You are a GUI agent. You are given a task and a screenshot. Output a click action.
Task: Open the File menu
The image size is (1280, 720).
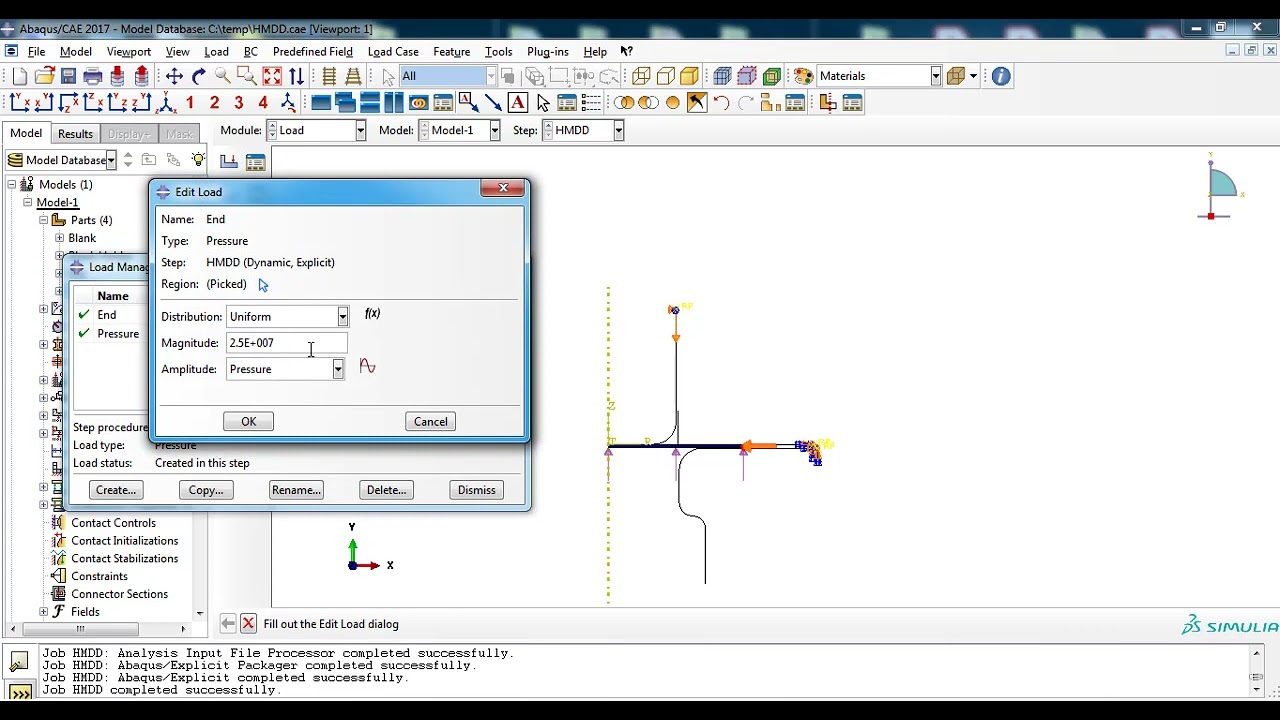36,52
